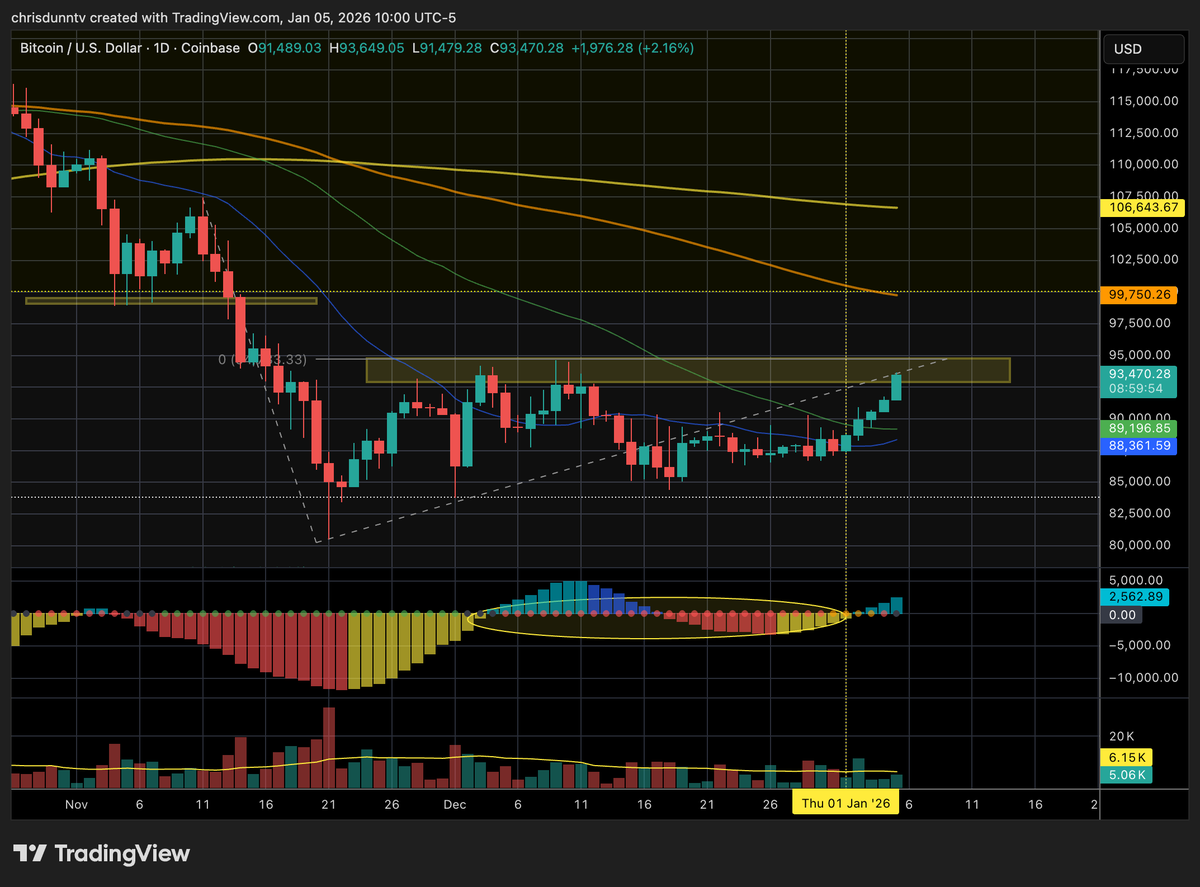This screenshot has width=1200, height=887.
Task: Click the Nov label on time axis
Action: pos(77,804)
